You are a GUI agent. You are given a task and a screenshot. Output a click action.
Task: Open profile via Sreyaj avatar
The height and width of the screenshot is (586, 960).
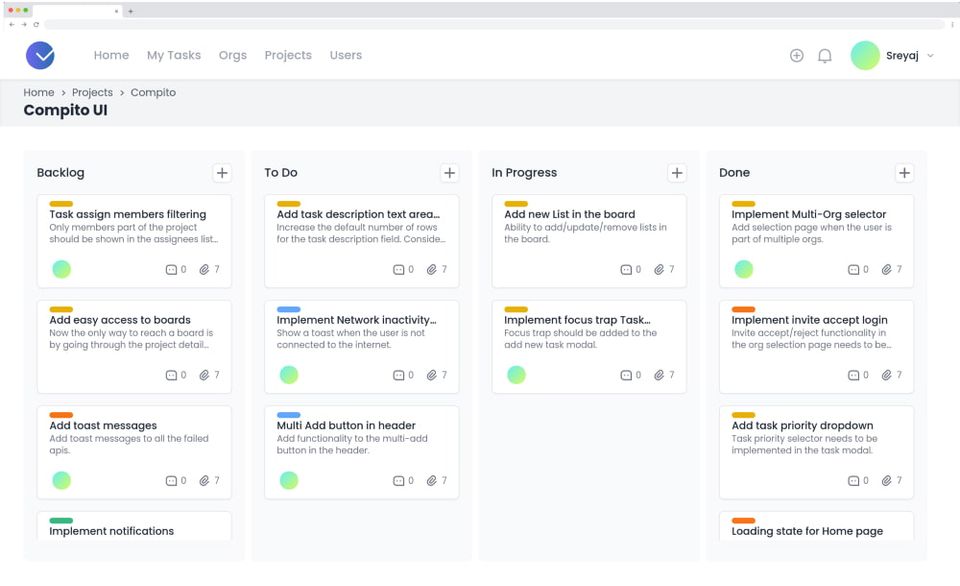click(865, 56)
